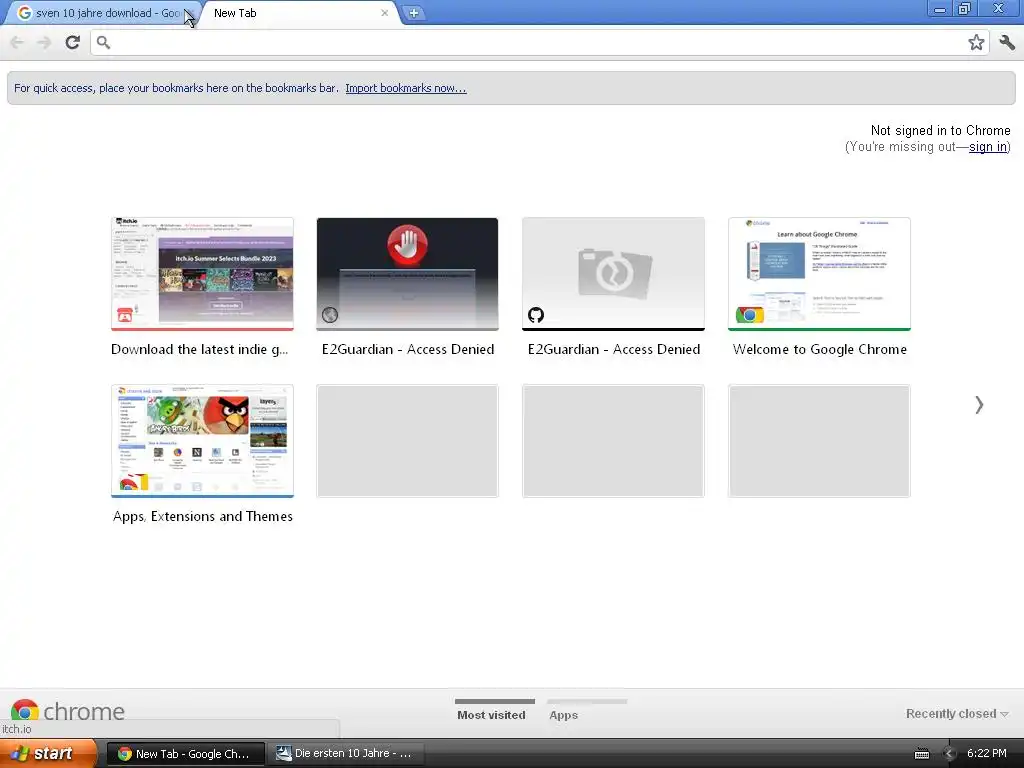
Task: Open the Windows start menu
Action: click(x=48, y=754)
